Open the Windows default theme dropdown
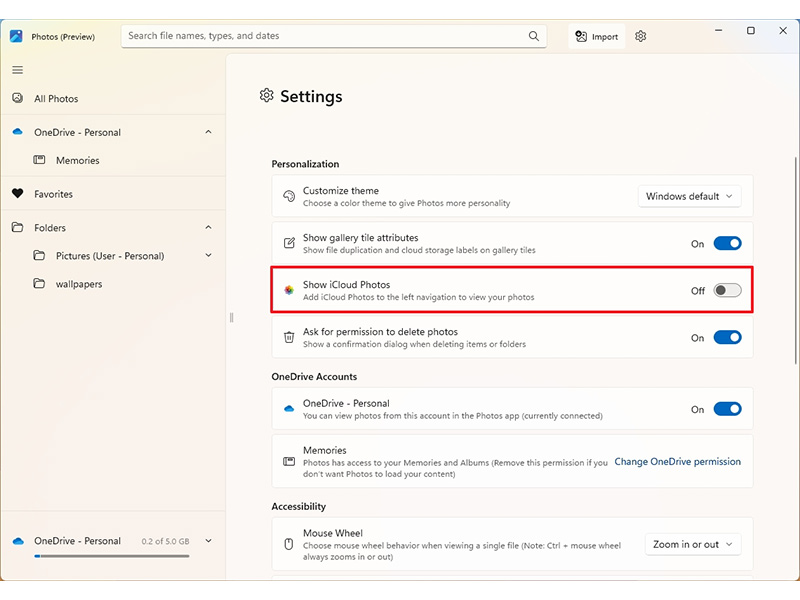 (x=689, y=196)
